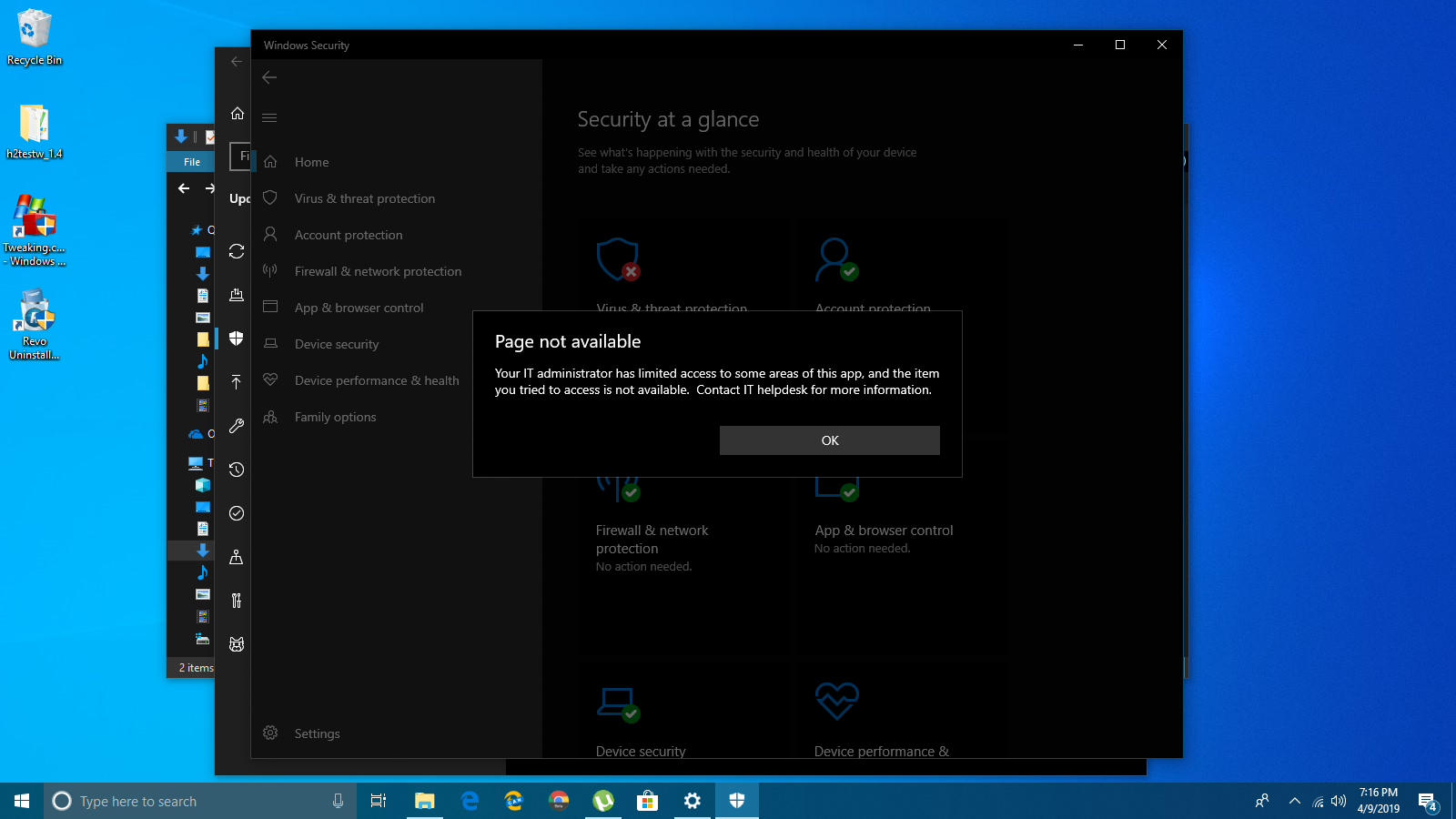
Task: Click the Account protection person tile icon
Action: 837,259
